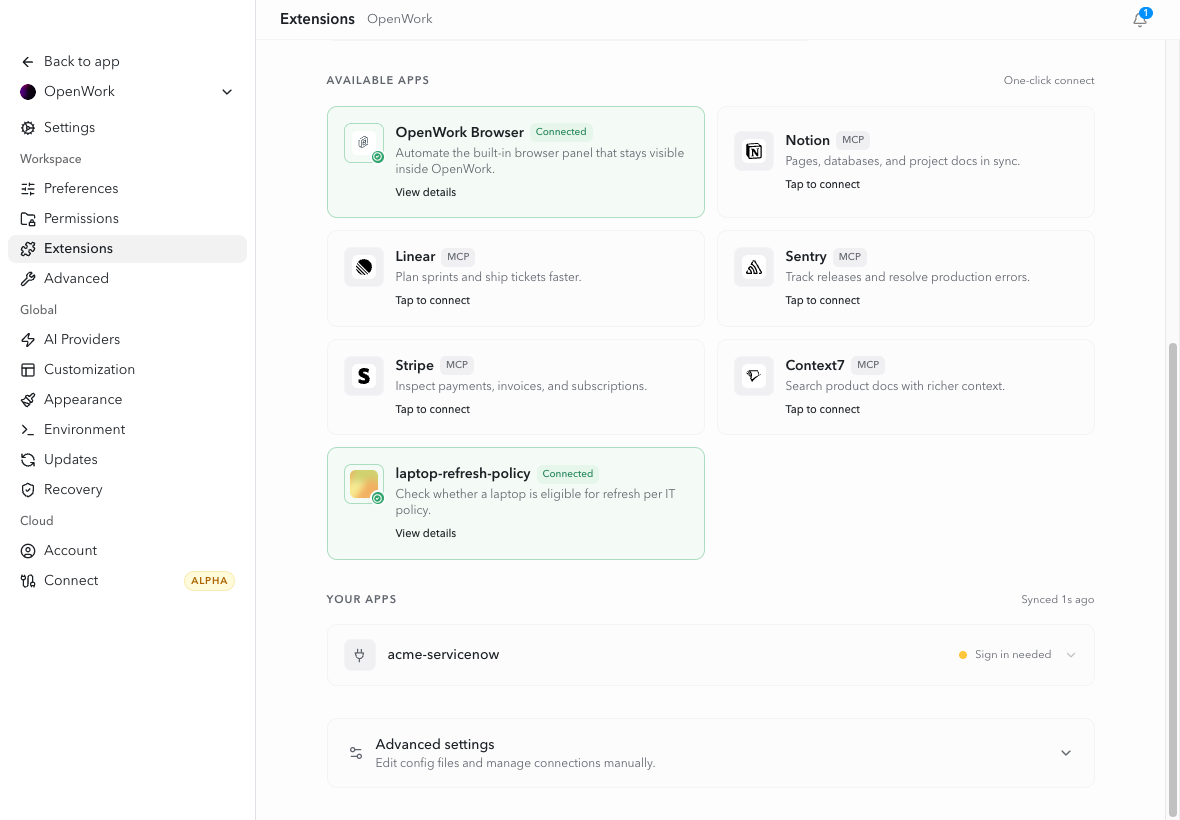Click View details under OpenWork Browser
This screenshot has height=820, width=1180.
(426, 192)
